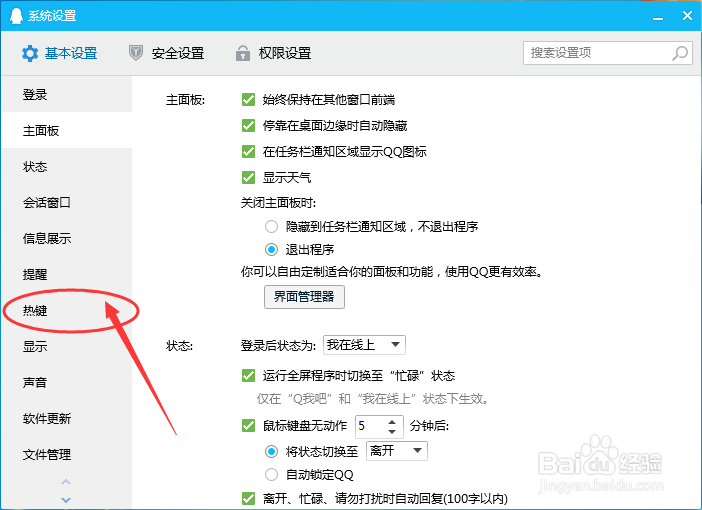Image resolution: width=702 pixels, height=510 pixels.
Task: Uncheck 停靠在桌面边缘时自动隐藏
Action: 248,125
